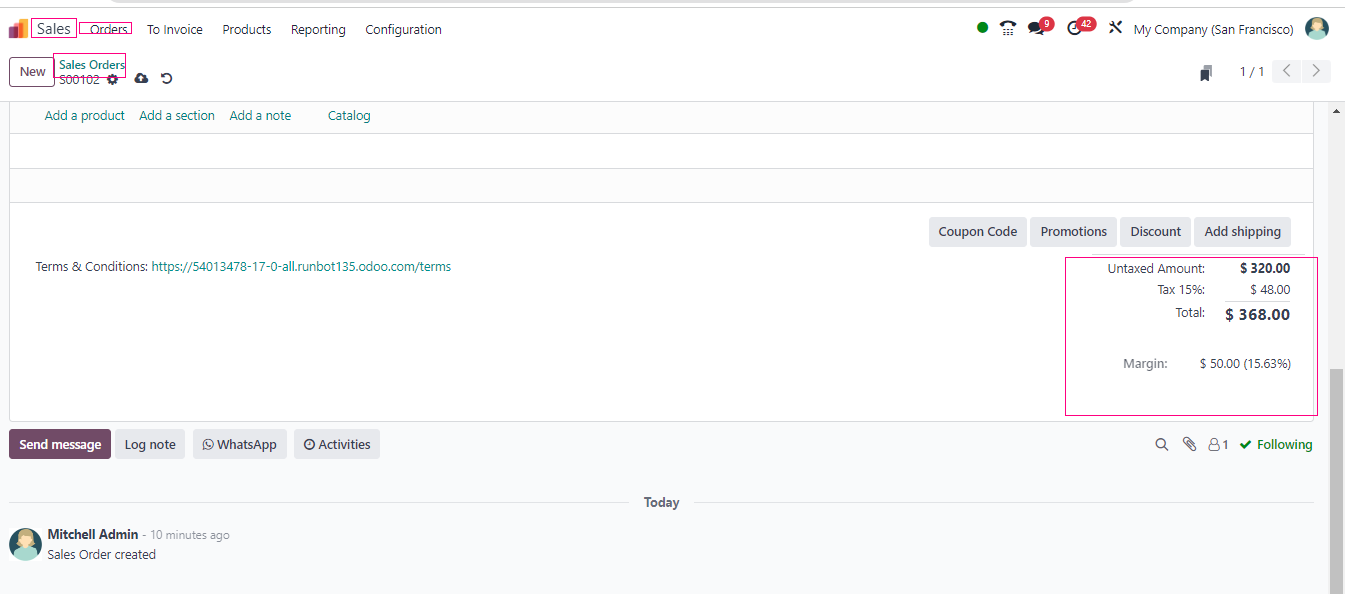The width and height of the screenshot is (1345, 594).
Task: Open the My Company (San Francisco) switcher
Action: [x=1213, y=30]
